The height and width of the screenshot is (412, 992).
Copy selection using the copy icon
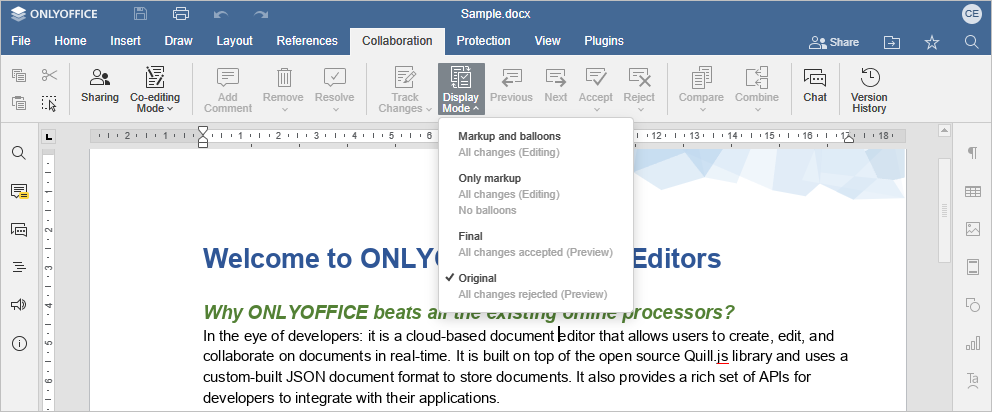(20, 75)
